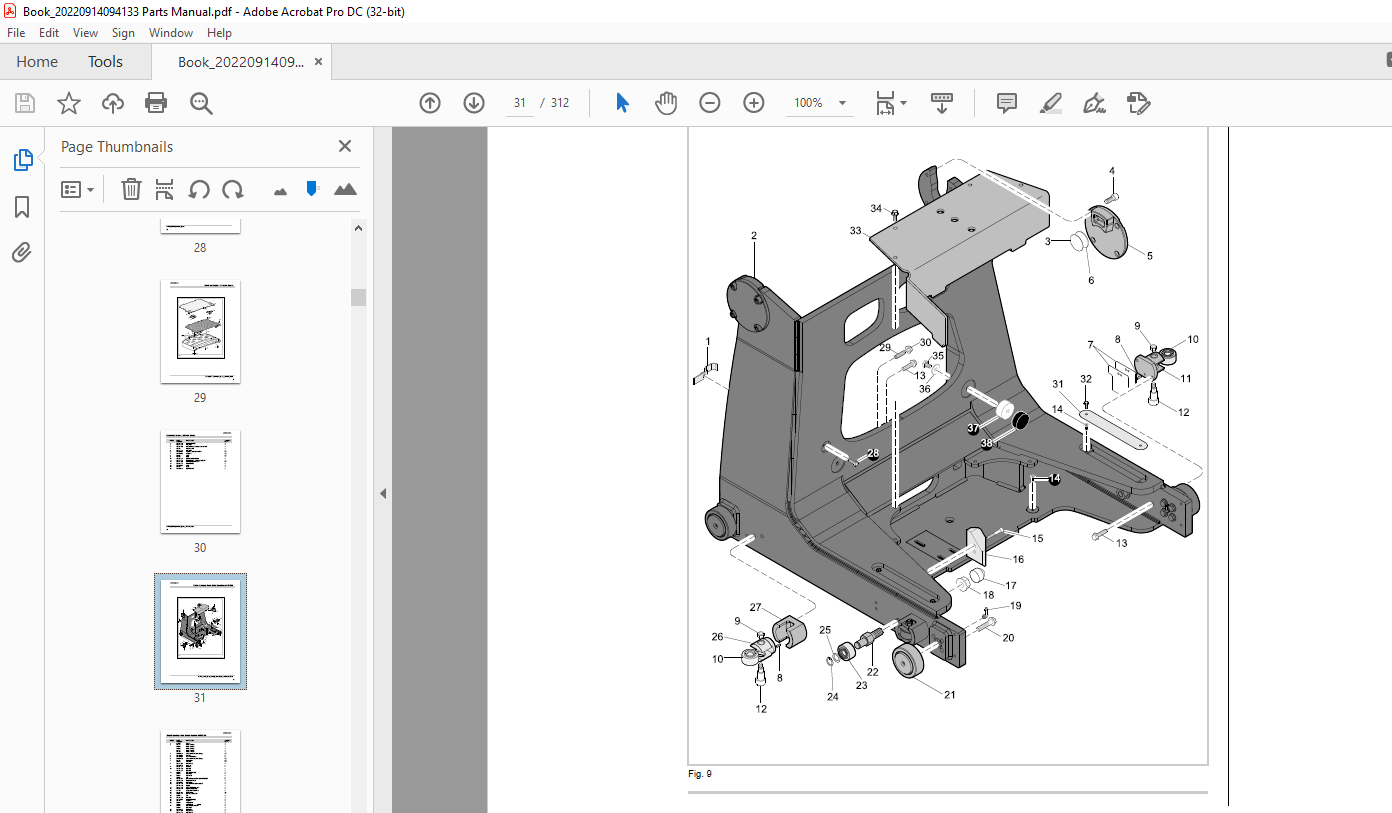The width and height of the screenshot is (1392, 813).
Task: Open the fit page options icon
Action: pos(890,103)
